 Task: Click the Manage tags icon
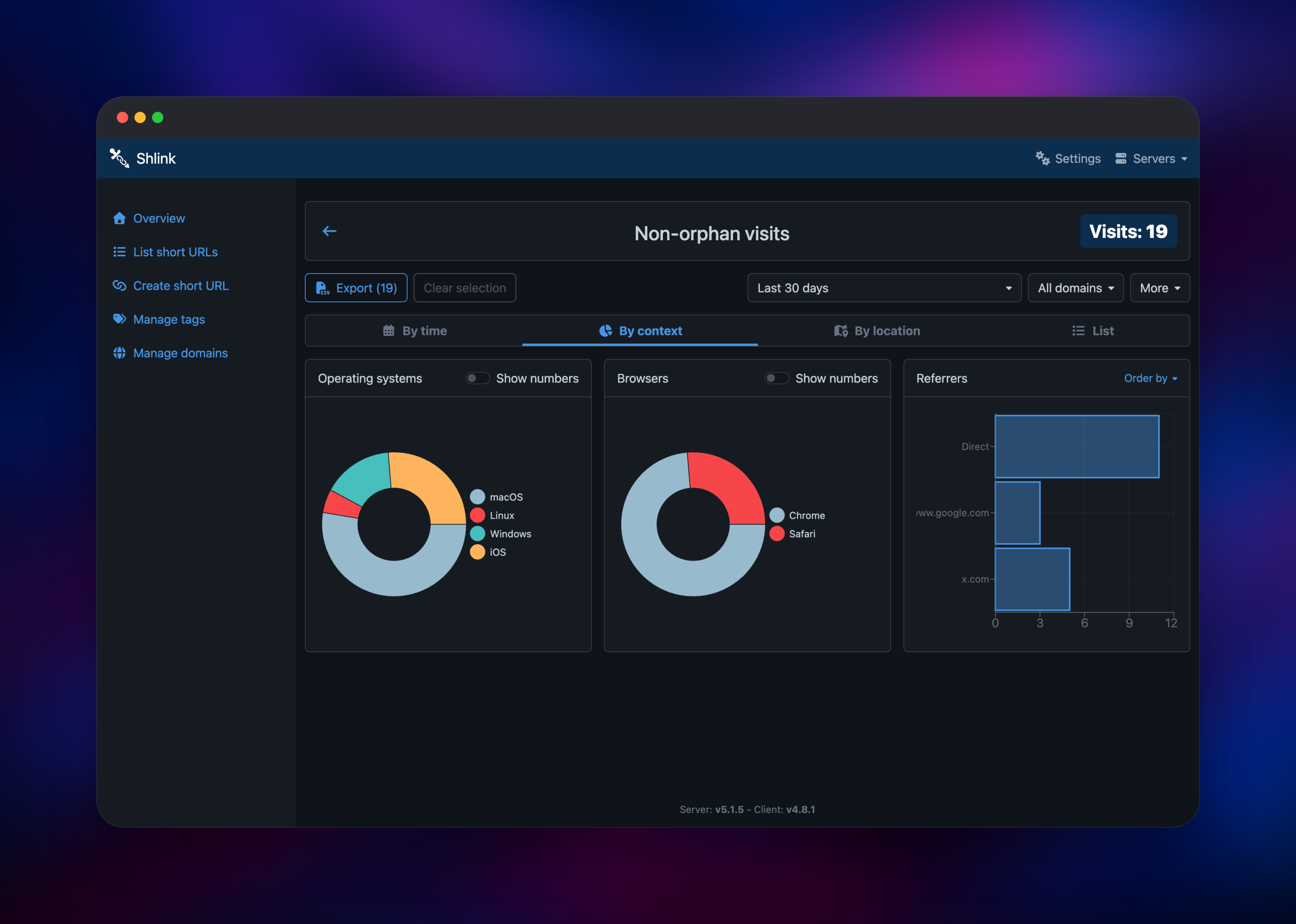point(119,319)
